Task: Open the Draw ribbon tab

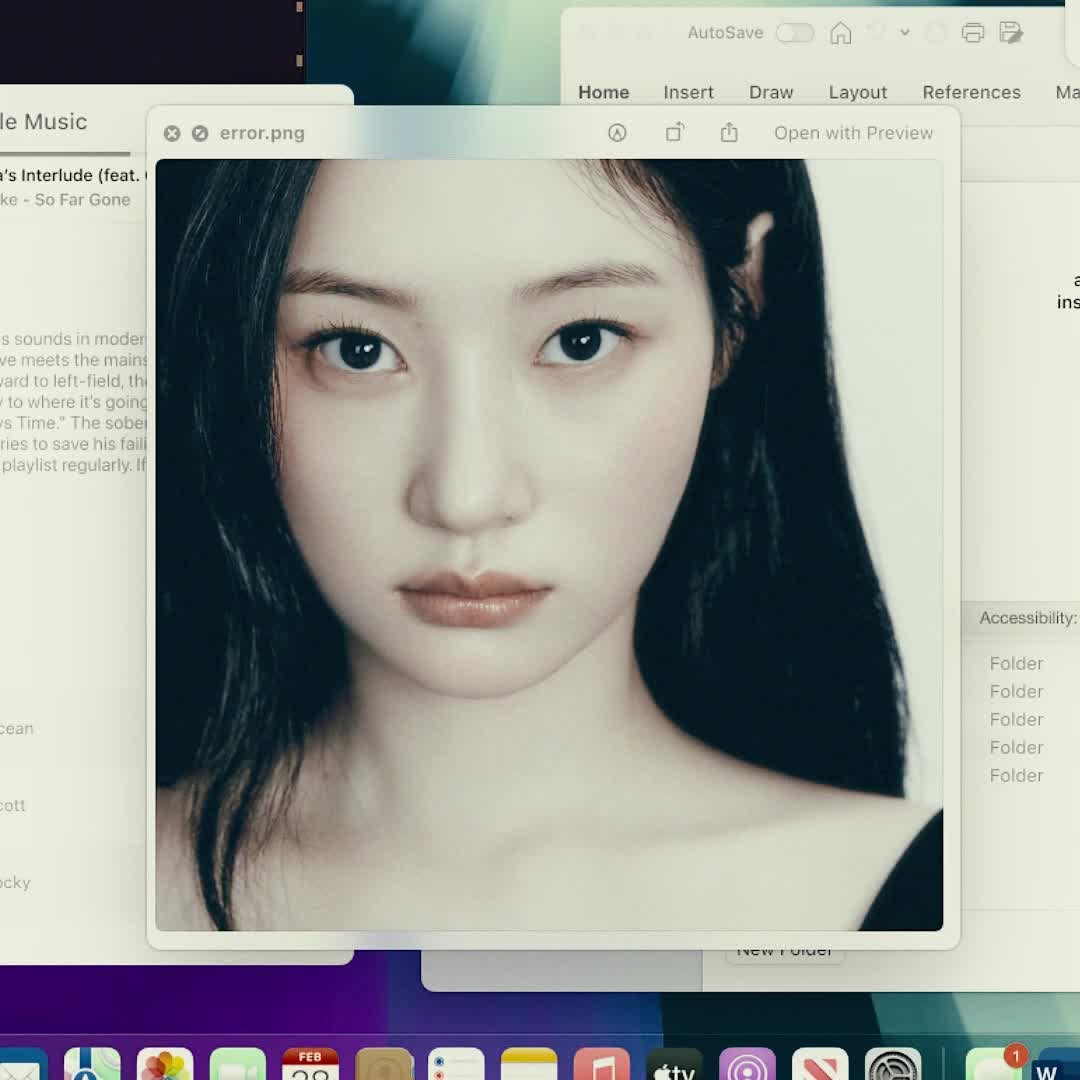Action: coord(771,92)
